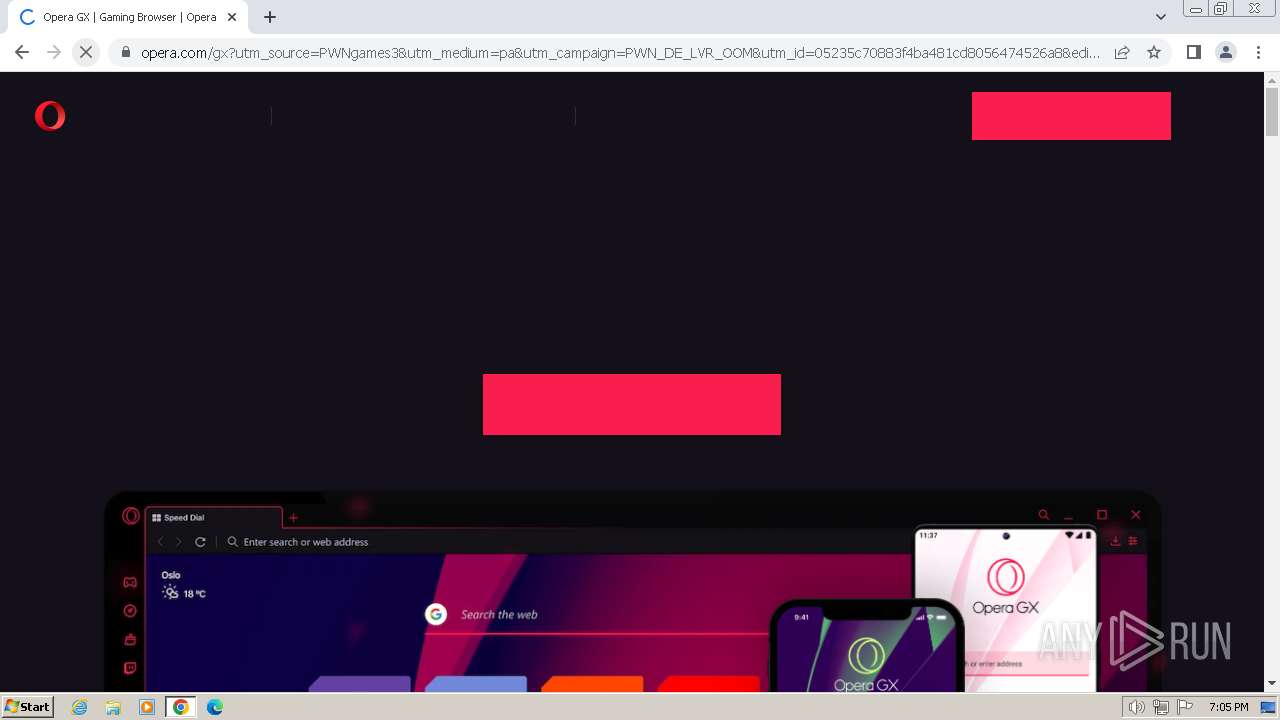Click Show Desktop button
1280x720 pixels.
point(1268,707)
